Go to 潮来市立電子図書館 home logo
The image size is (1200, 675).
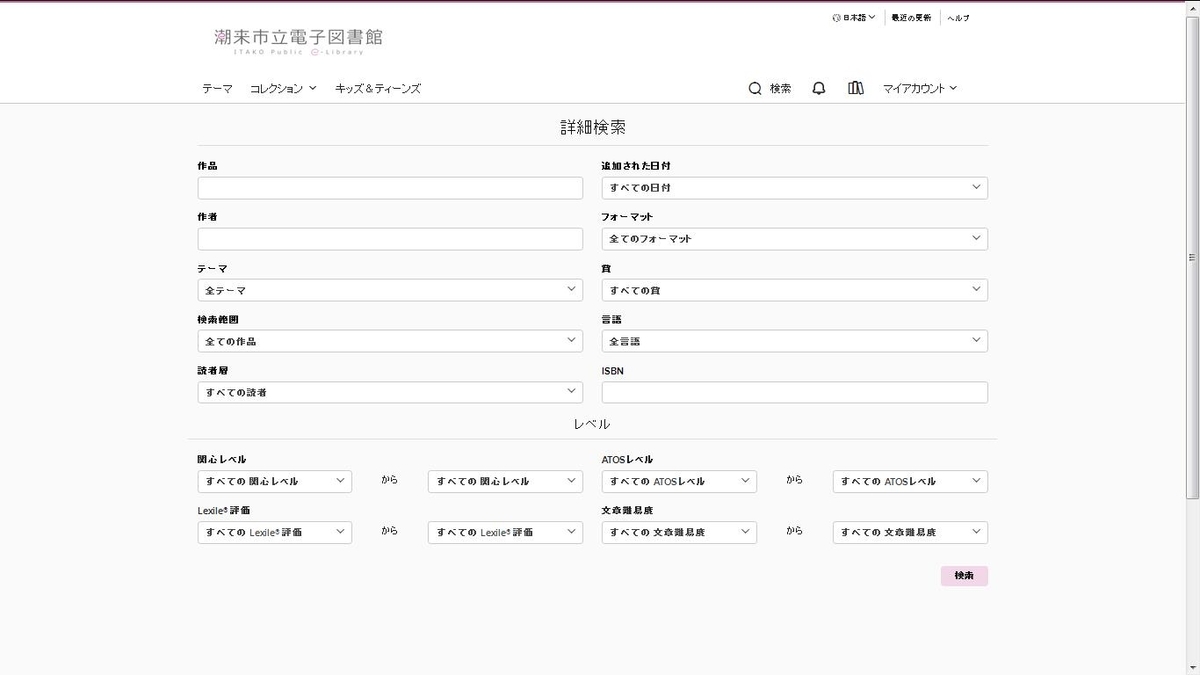pyautogui.click(x=298, y=41)
